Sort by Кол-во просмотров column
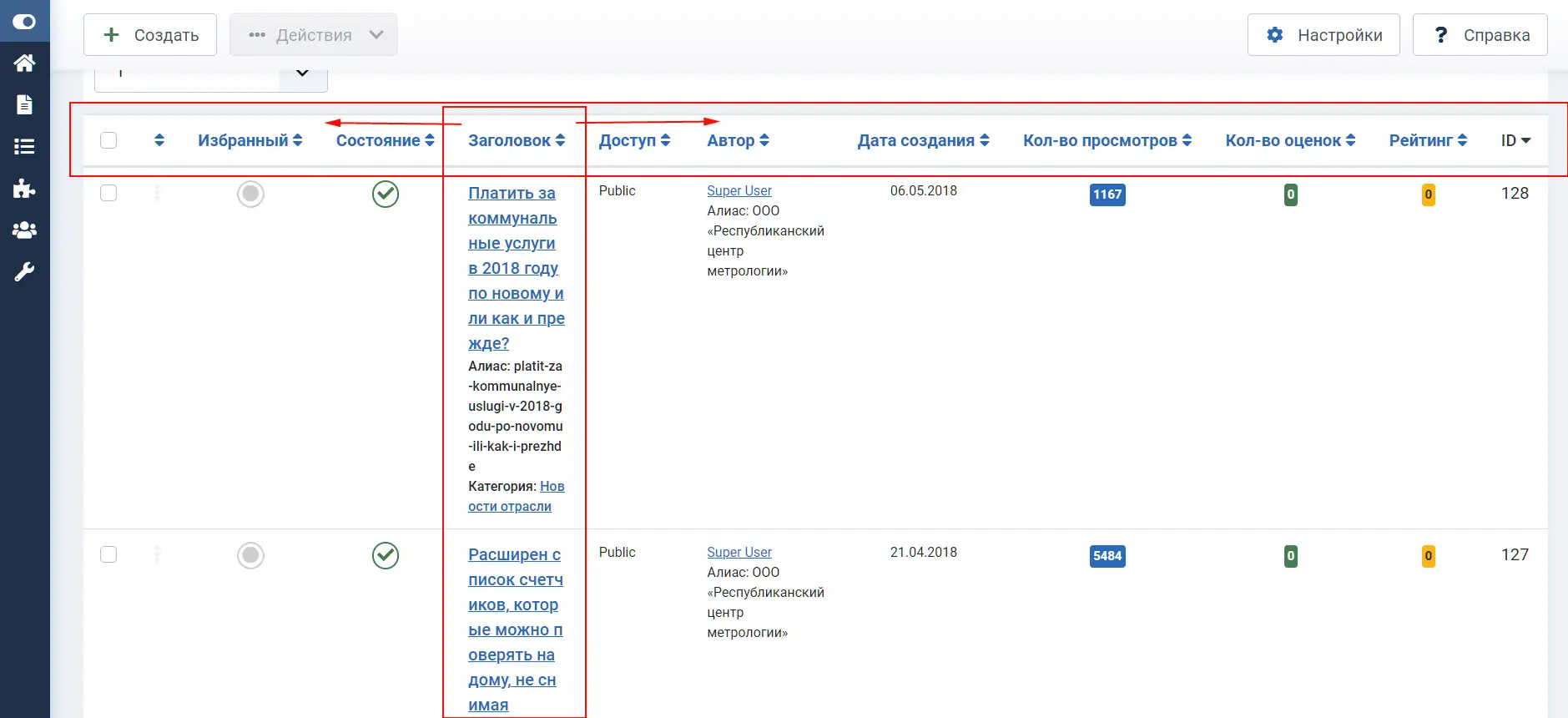 pos(1107,140)
